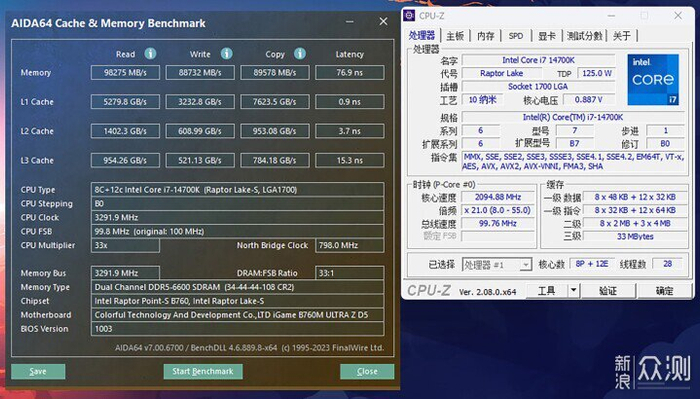Click the L3 Cache latency value 15.3 ns
700x399 pixels.
tap(350, 160)
